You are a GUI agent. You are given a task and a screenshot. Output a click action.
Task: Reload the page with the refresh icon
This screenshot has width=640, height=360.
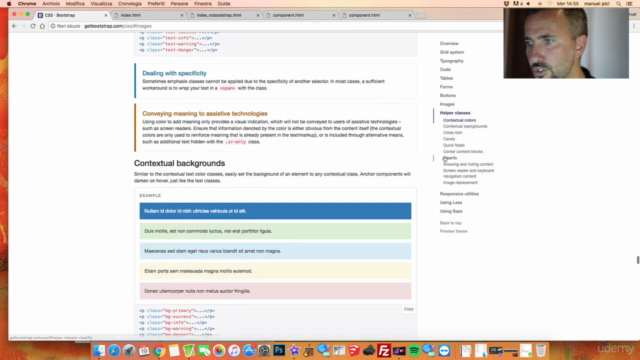coord(33,26)
